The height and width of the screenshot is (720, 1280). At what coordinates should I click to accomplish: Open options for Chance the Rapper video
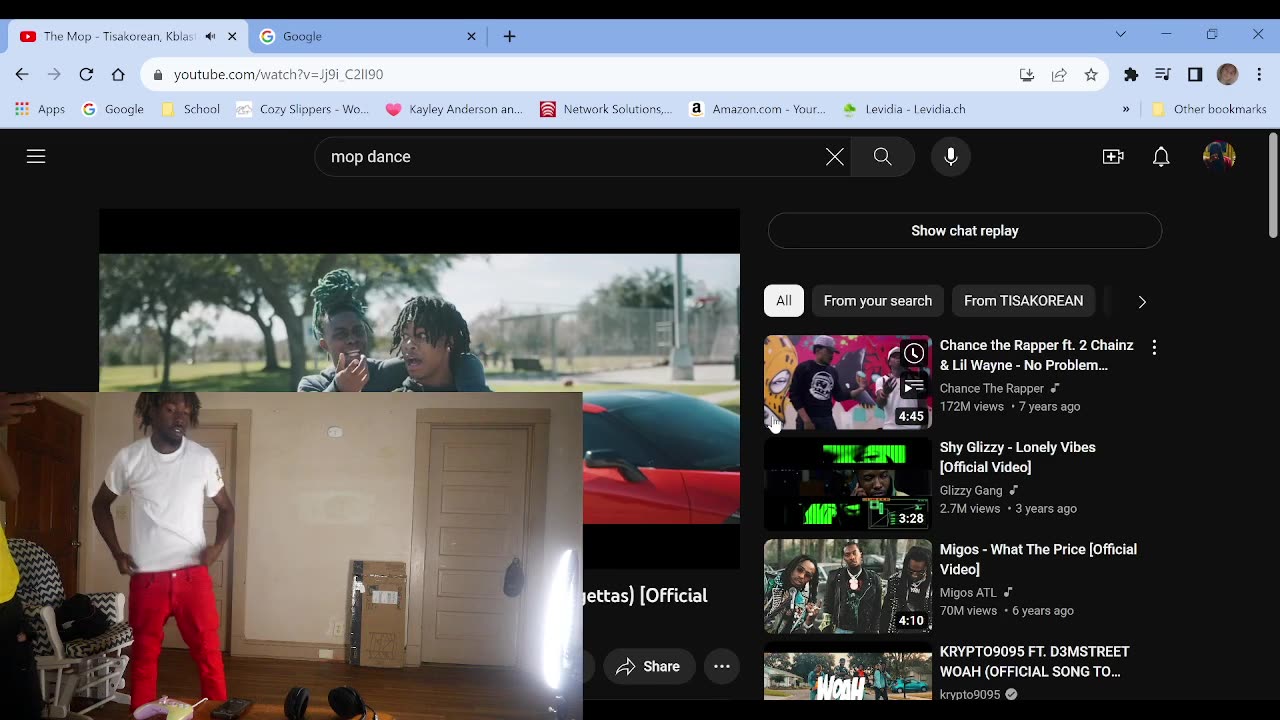(x=1154, y=347)
